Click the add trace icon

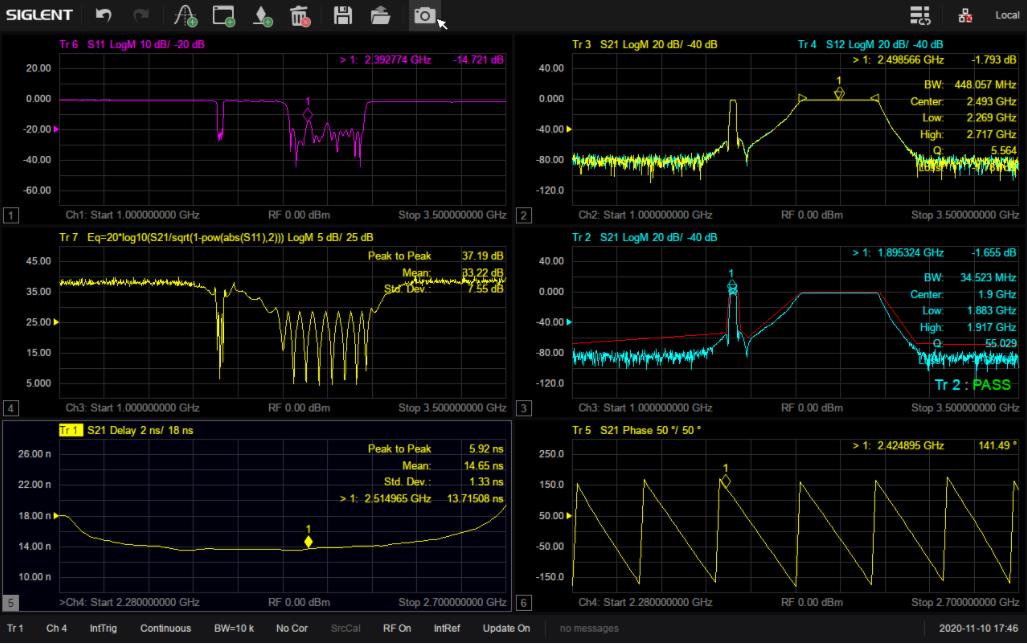coord(185,15)
